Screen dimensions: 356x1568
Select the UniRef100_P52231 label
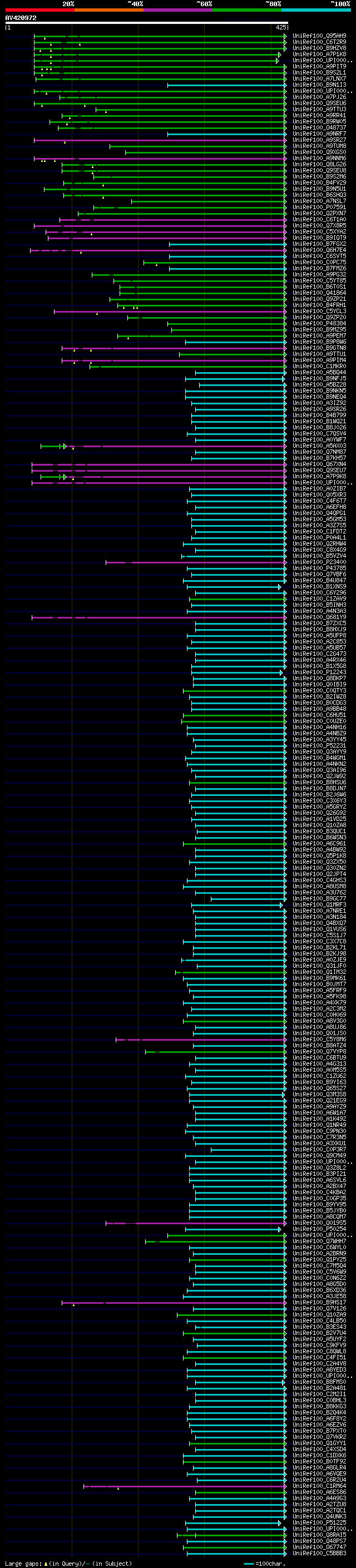point(319,746)
